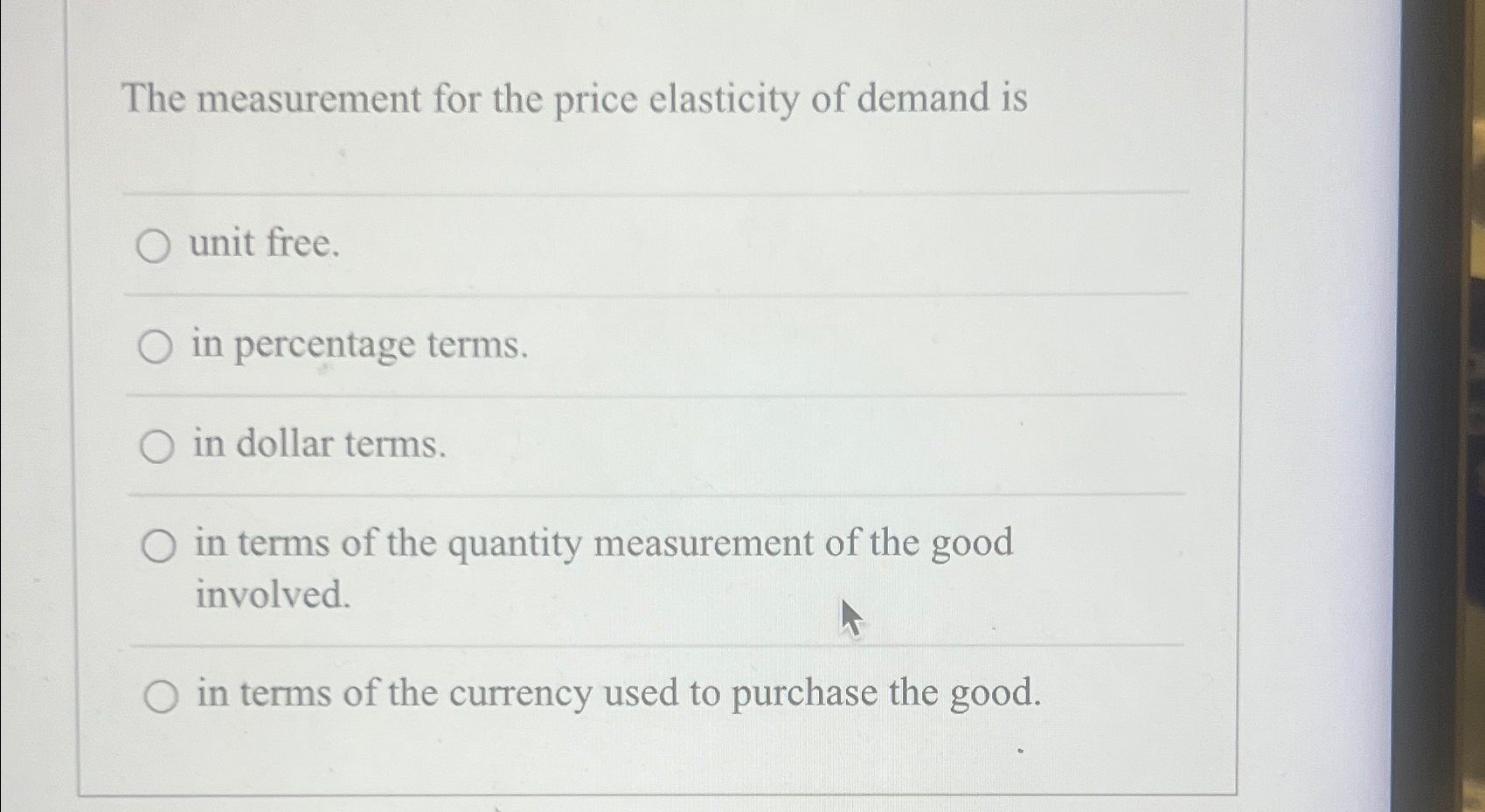Click the first radio circle from the top
The height and width of the screenshot is (812, 1485).
156,246
